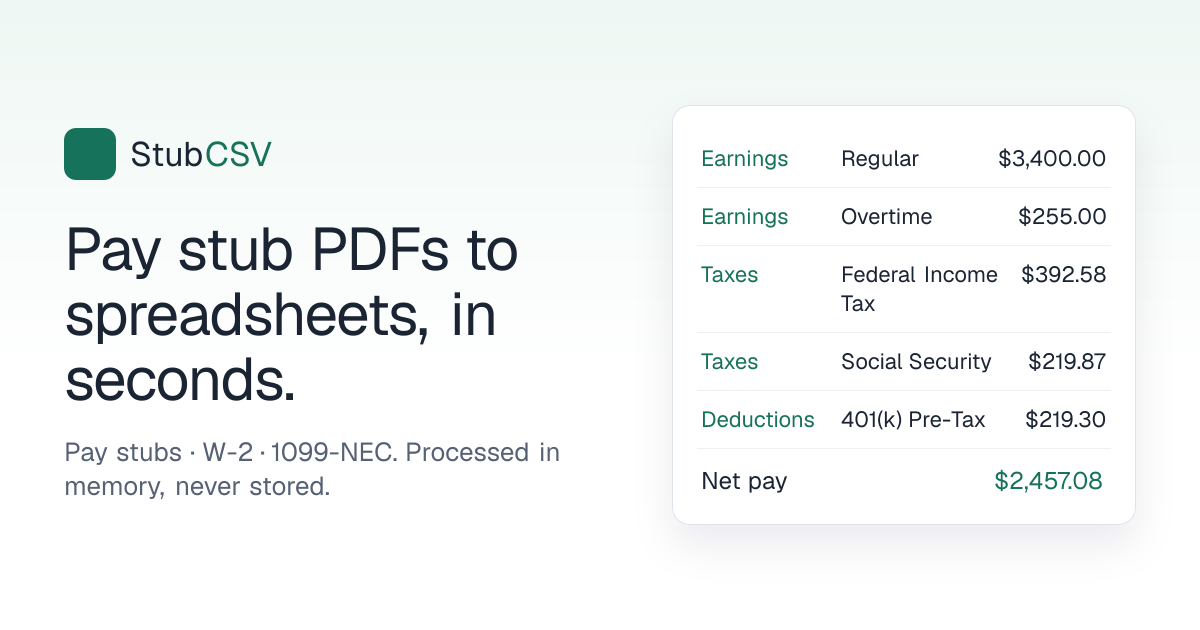This screenshot has height=630, width=1200.
Task: Select the Earnings label in Overtime row
Action: (x=745, y=217)
